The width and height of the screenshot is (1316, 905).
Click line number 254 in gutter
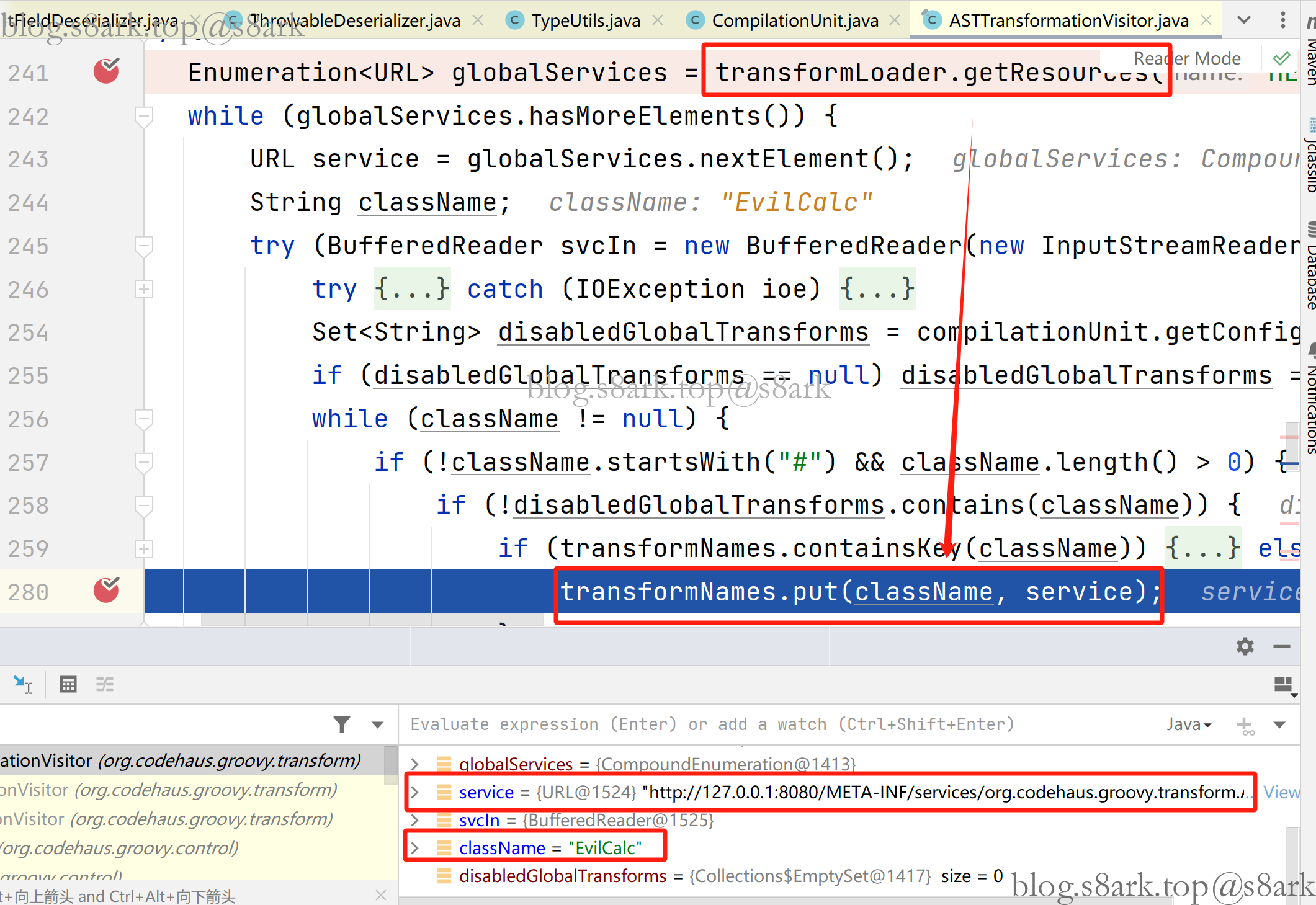28,333
